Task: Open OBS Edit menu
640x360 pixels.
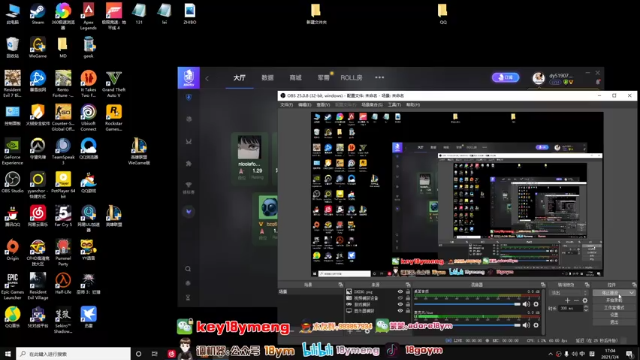Action: 304,105
